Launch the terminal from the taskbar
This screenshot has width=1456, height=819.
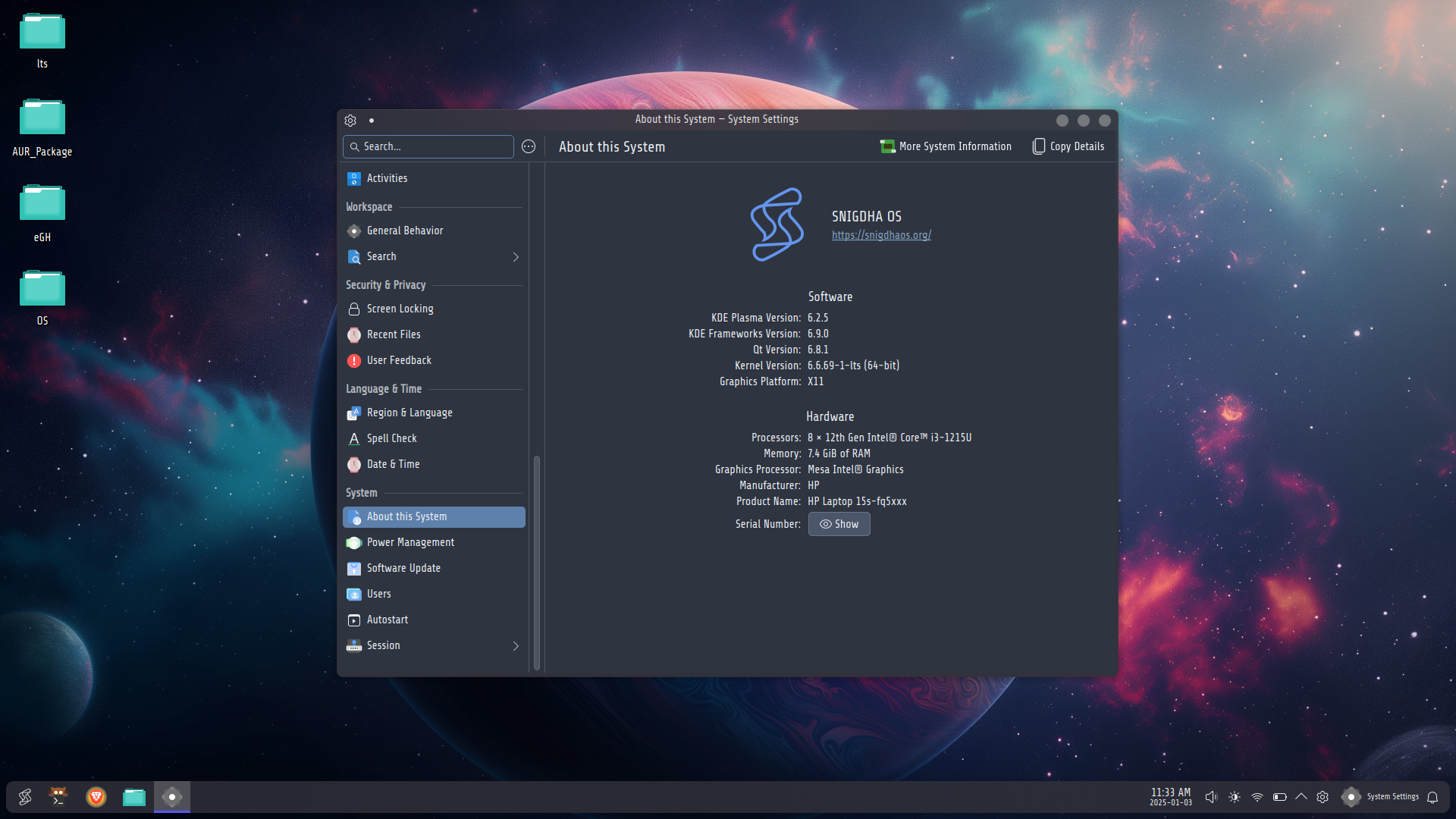(x=58, y=797)
